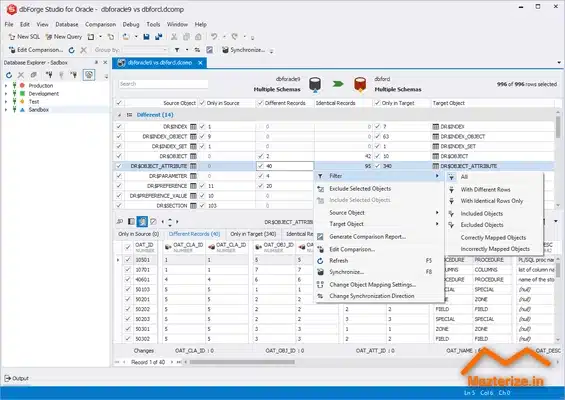The height and width of the screenshot is (400, 565).
Task: Toggle row checkbox for DR$PARAMETER
Action: (119, 176)
